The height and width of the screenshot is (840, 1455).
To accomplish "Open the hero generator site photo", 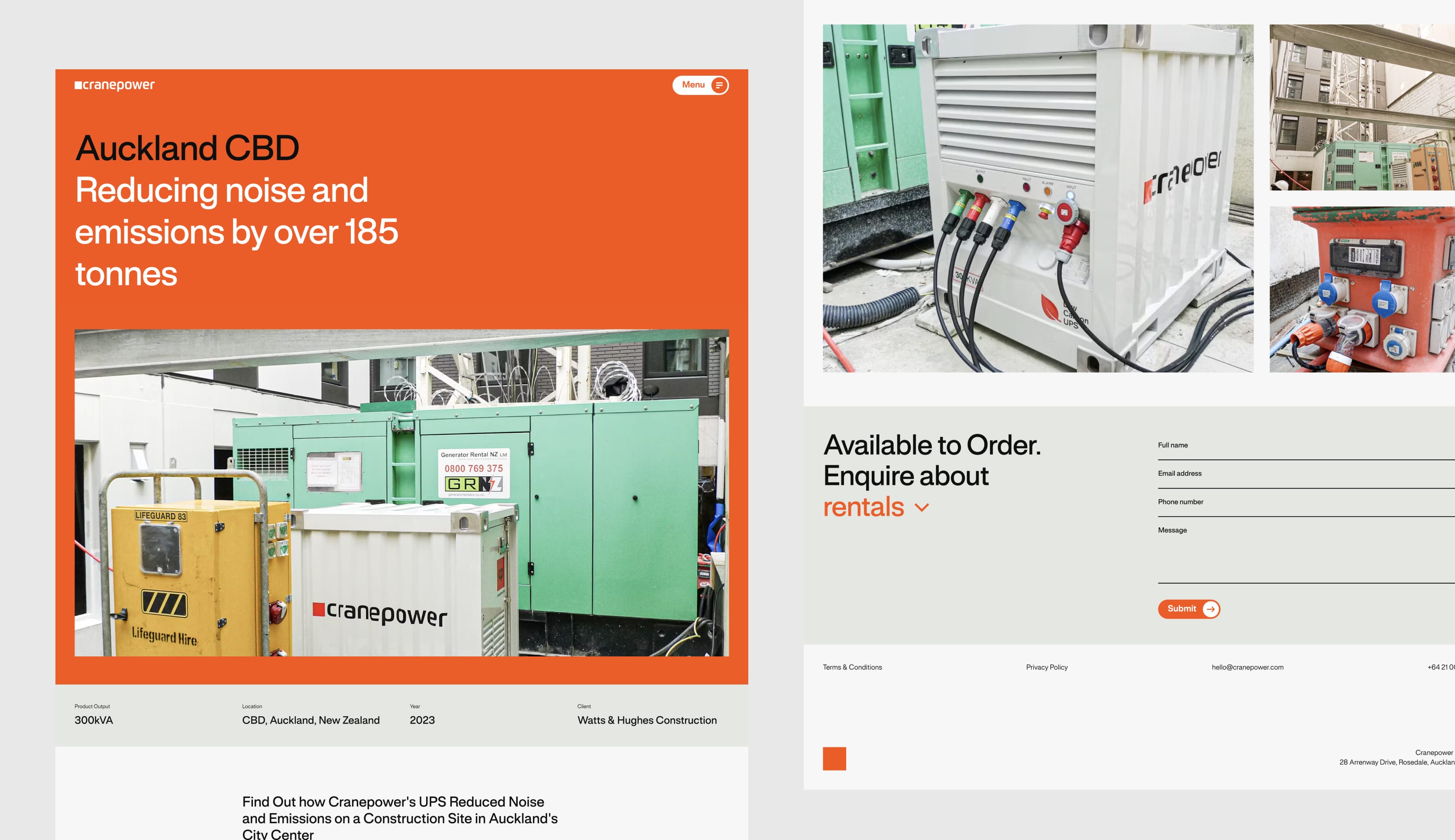I will coord(401,493).
